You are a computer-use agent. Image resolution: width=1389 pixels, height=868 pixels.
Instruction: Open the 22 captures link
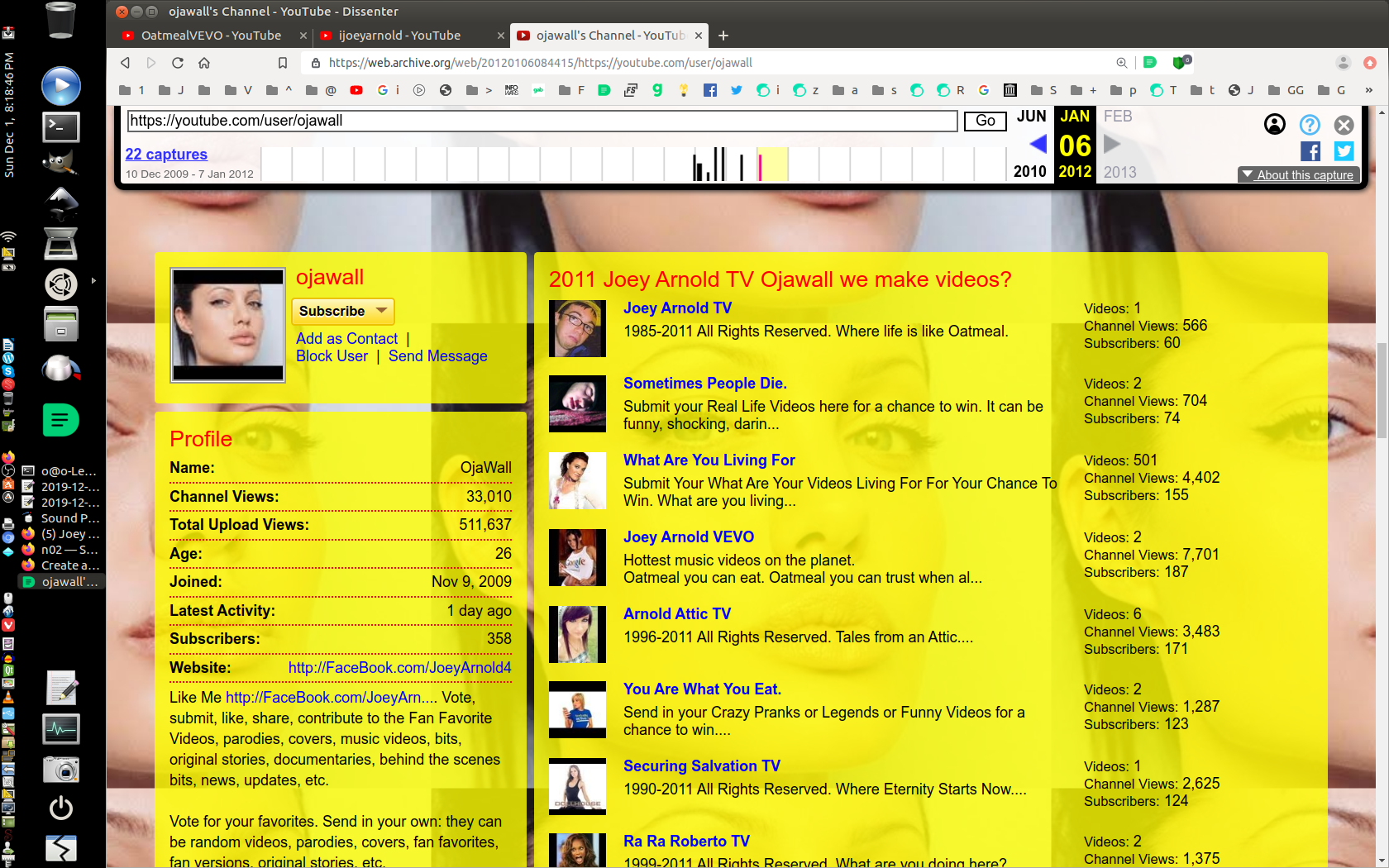point(166,155)
